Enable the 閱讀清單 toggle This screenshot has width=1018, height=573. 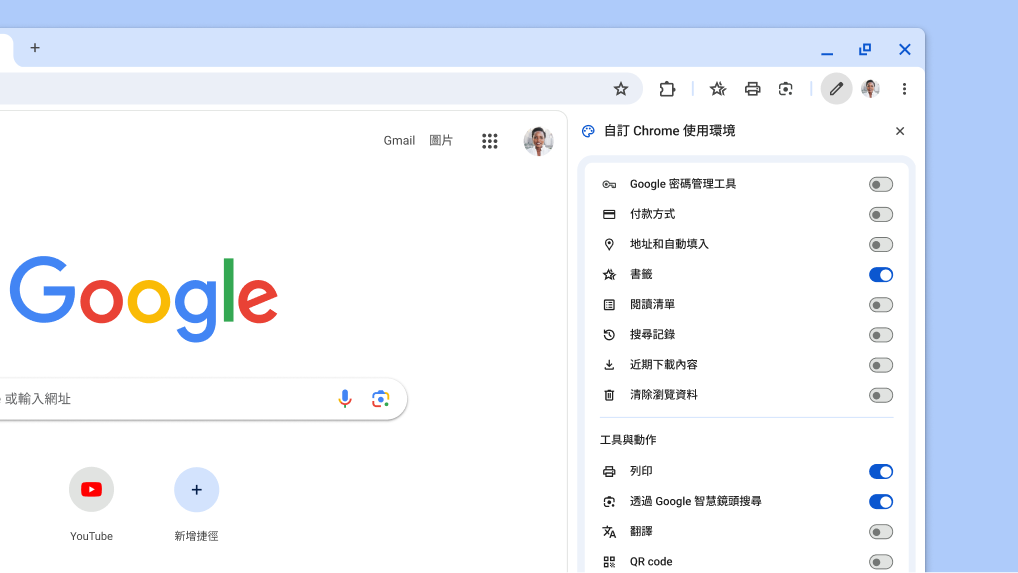[881, 305]
